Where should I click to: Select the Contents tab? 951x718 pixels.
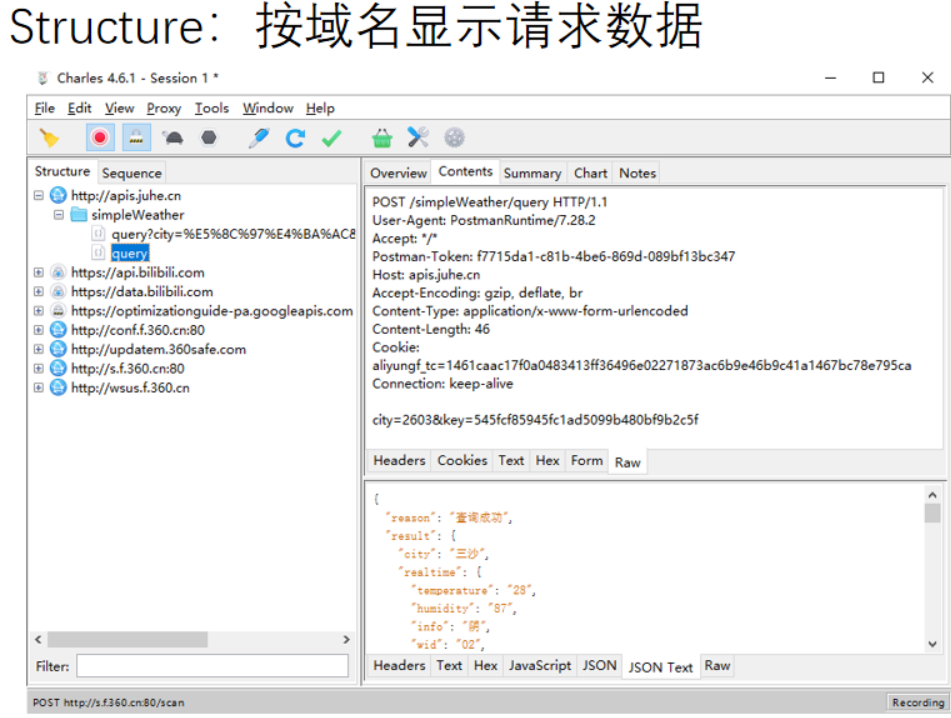click(465, 172)
